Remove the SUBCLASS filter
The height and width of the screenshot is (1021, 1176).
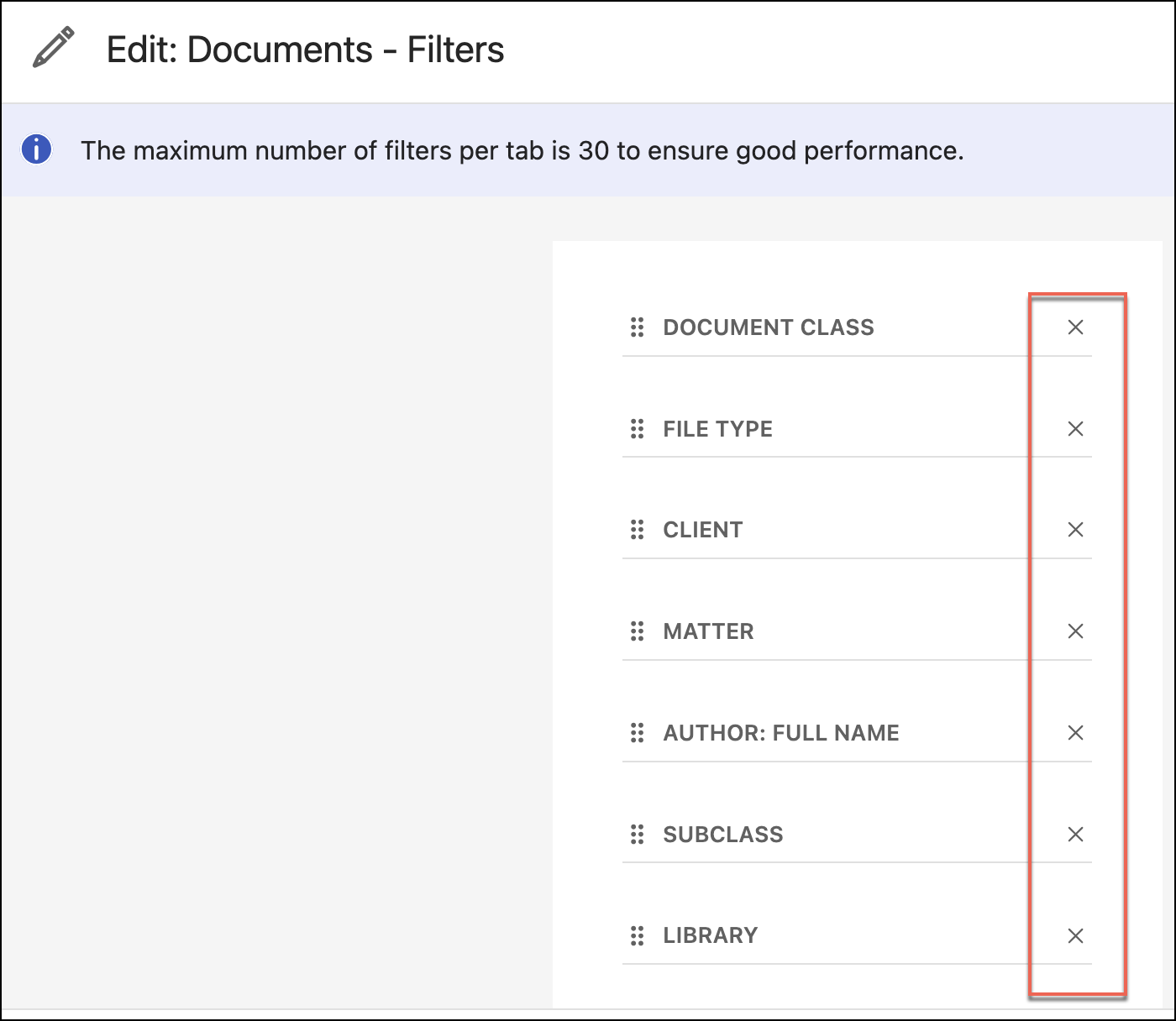point(1075,835)
